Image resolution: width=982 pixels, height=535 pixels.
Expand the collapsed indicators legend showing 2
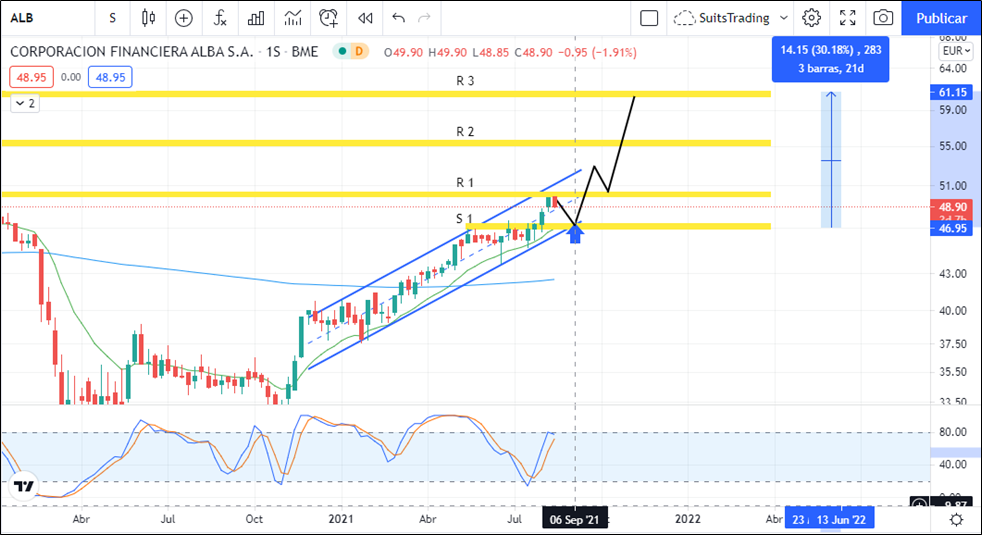[x=24, y=103]
